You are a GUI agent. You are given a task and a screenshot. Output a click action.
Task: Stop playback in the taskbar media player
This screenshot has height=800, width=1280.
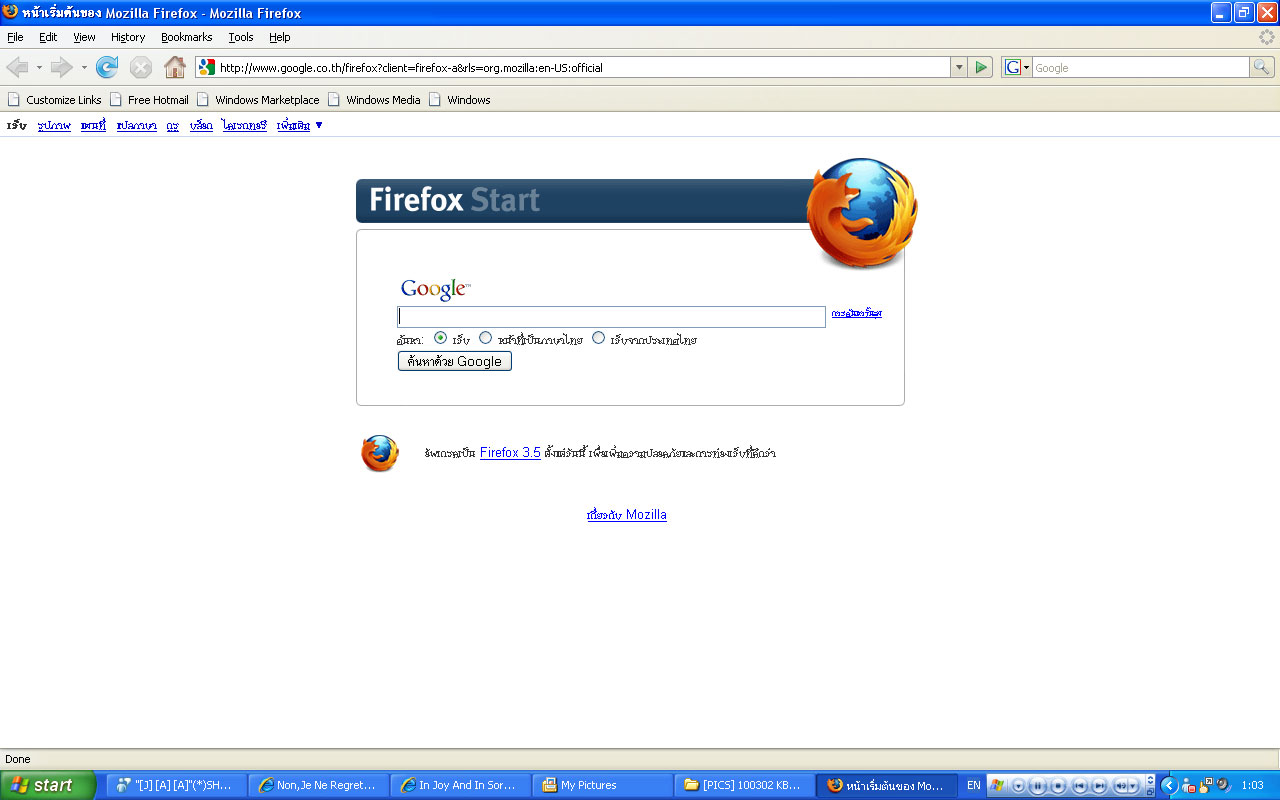(1058, 786)
